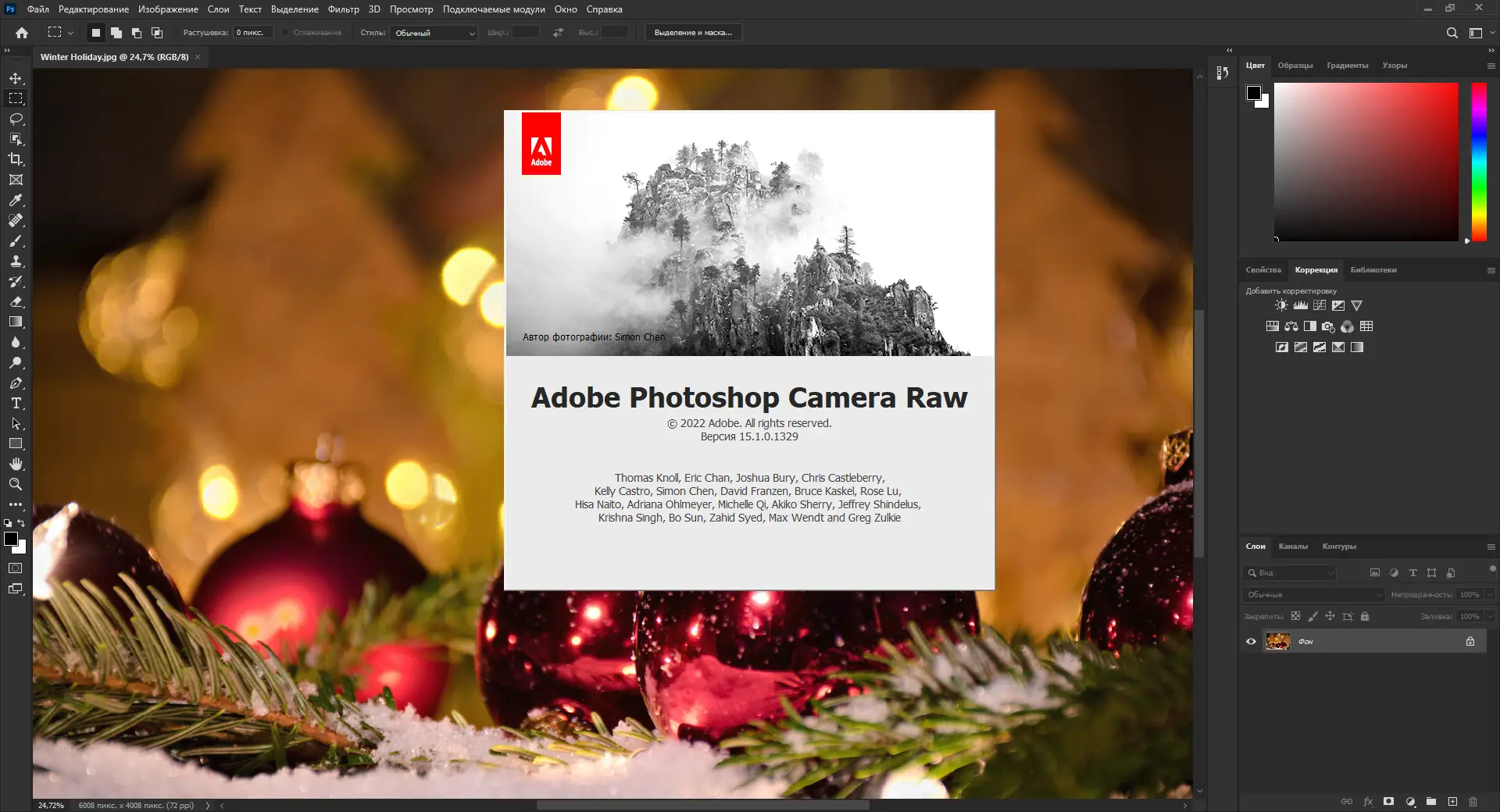Select the Hand tool
The width and height of the screenshot is (1500, 812).
coord(16,464)
